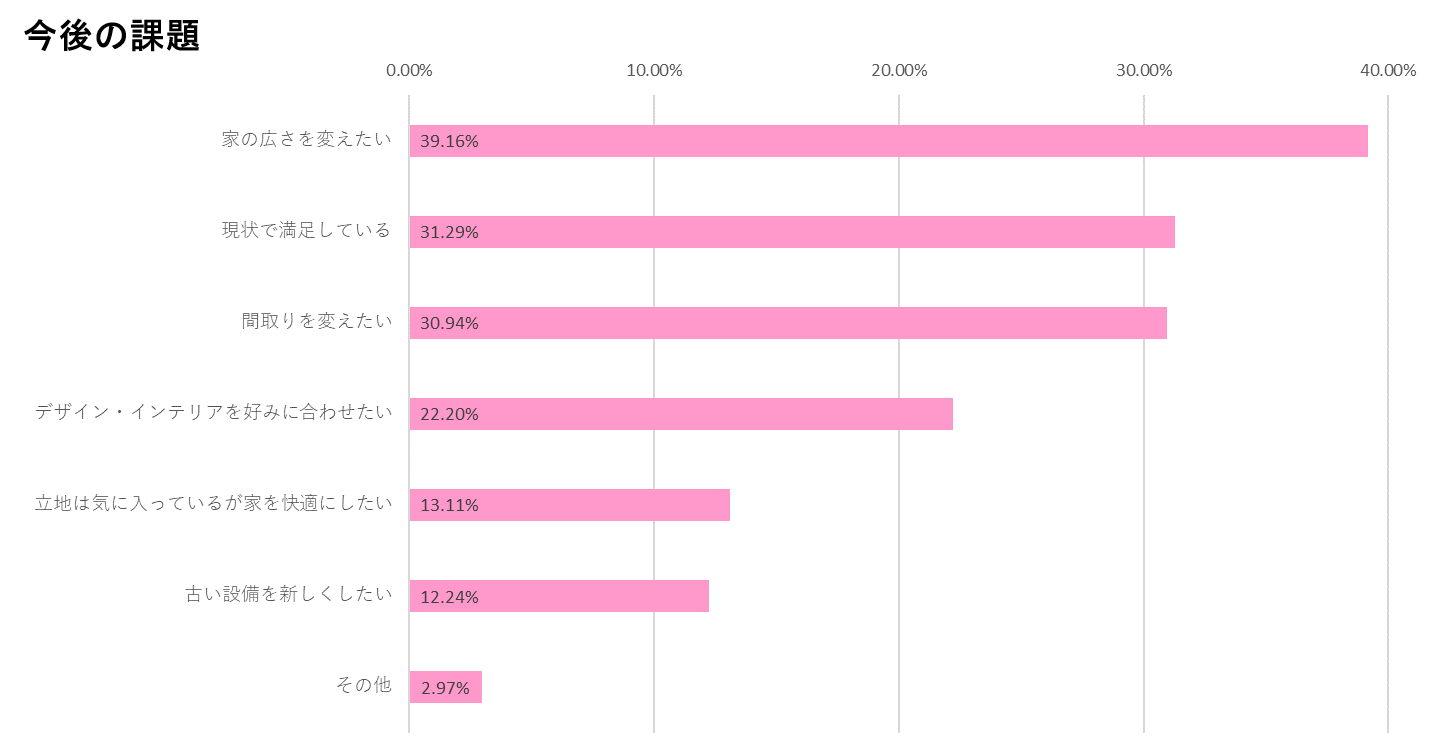Click the 13.11% data label
The height and width of the screenshot is (755, 1439).
point(449,505)
